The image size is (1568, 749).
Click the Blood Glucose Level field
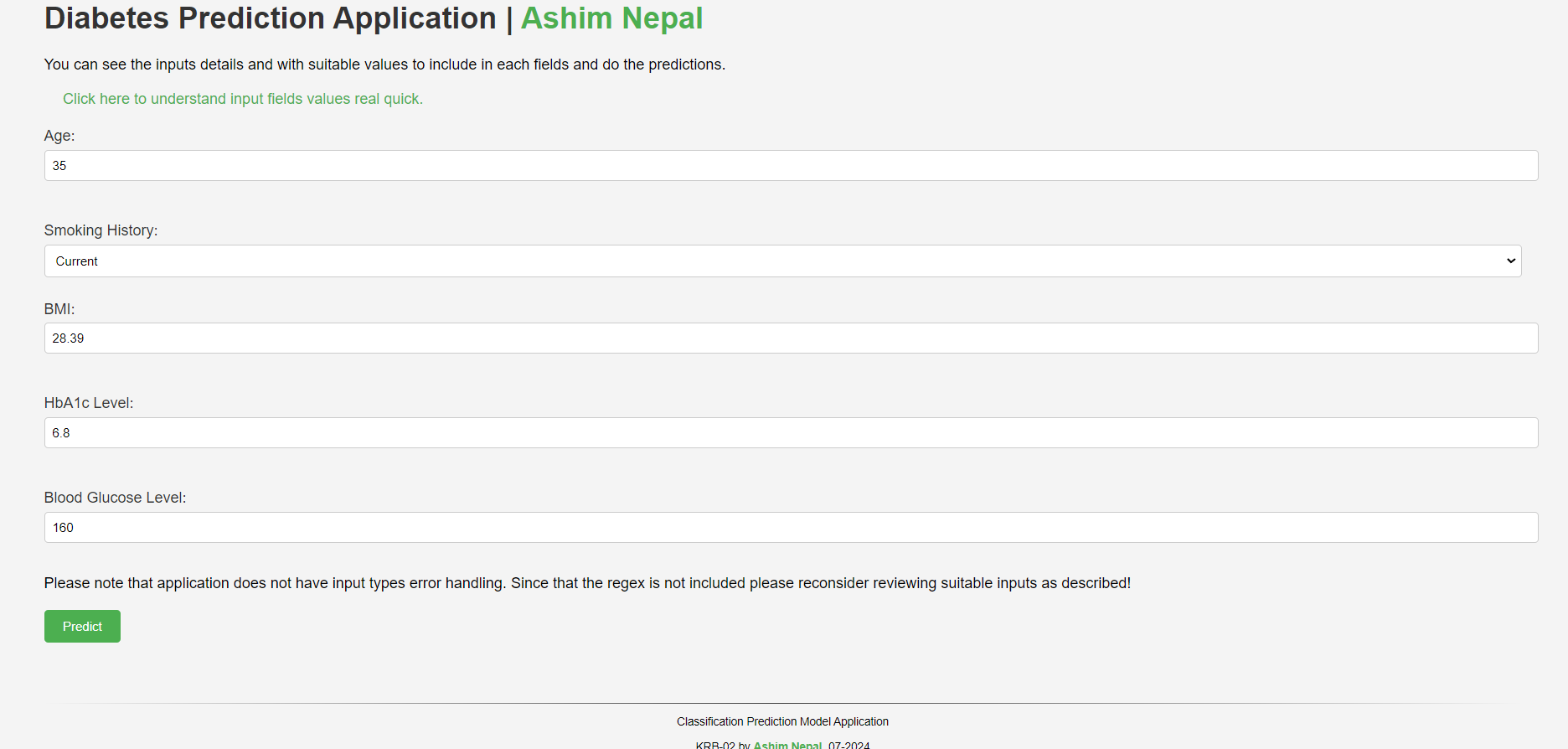(x=791, y=528)
